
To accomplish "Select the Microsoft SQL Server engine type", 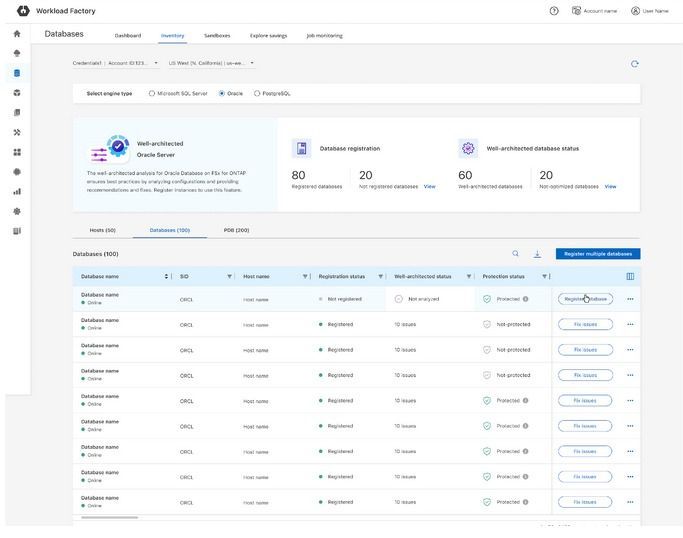I will 152,94.
